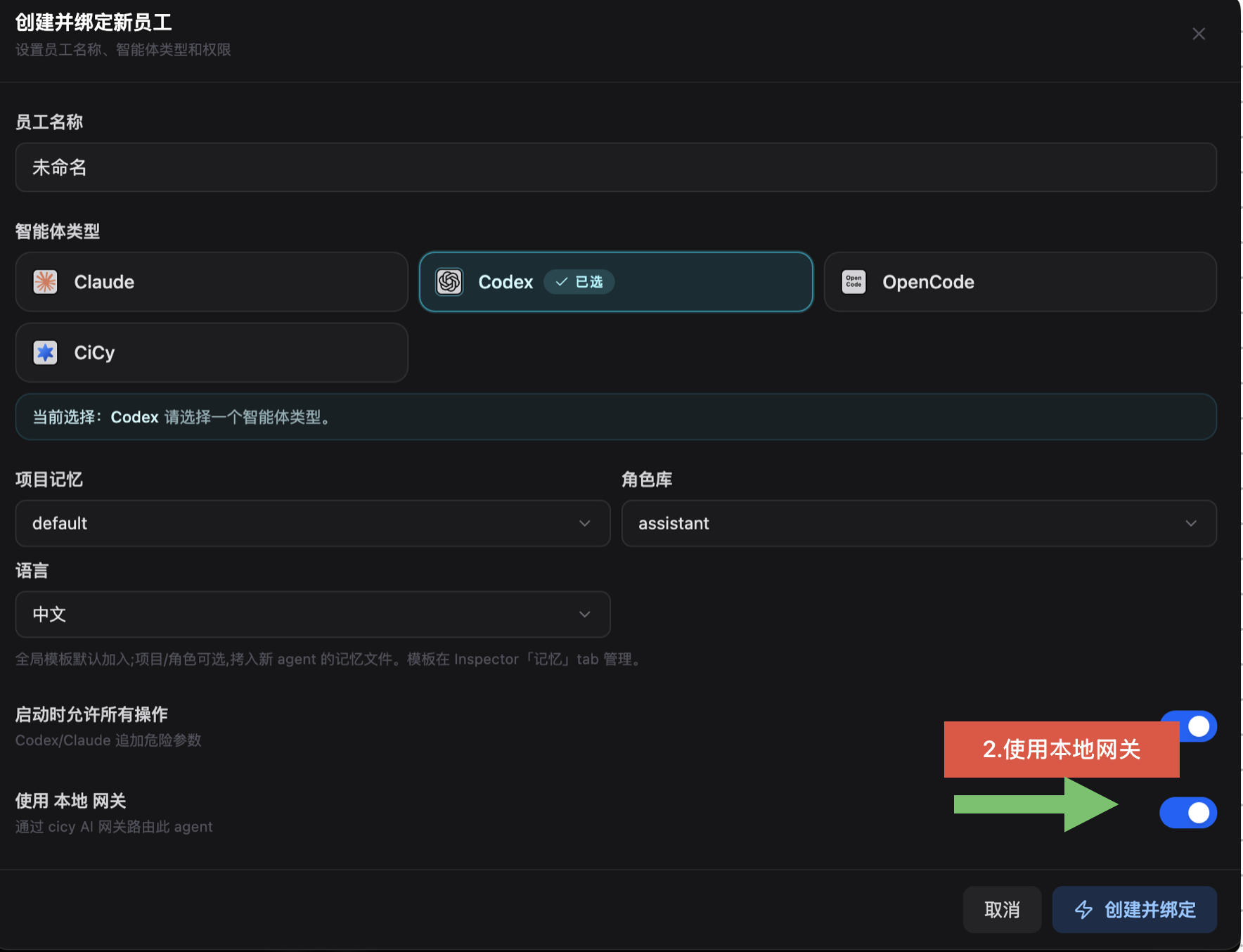
Task: Click the Claude starburst icon
Action: click(x=46, y=282)
